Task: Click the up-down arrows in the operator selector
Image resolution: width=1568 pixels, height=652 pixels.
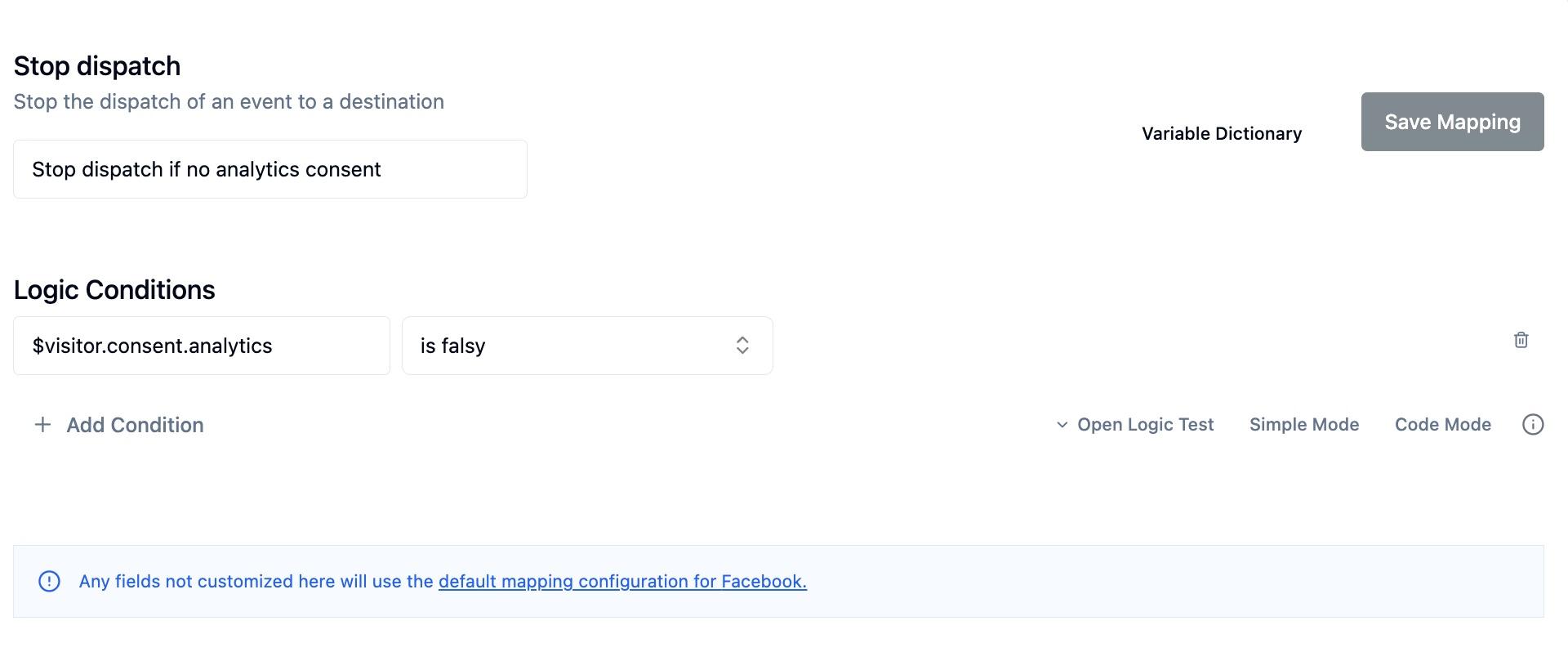Action: pos(742,346)
